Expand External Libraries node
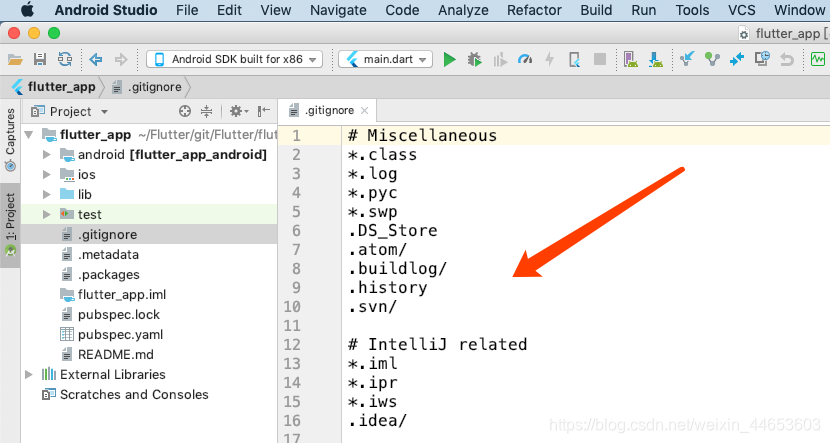 (x=29, y=375)
